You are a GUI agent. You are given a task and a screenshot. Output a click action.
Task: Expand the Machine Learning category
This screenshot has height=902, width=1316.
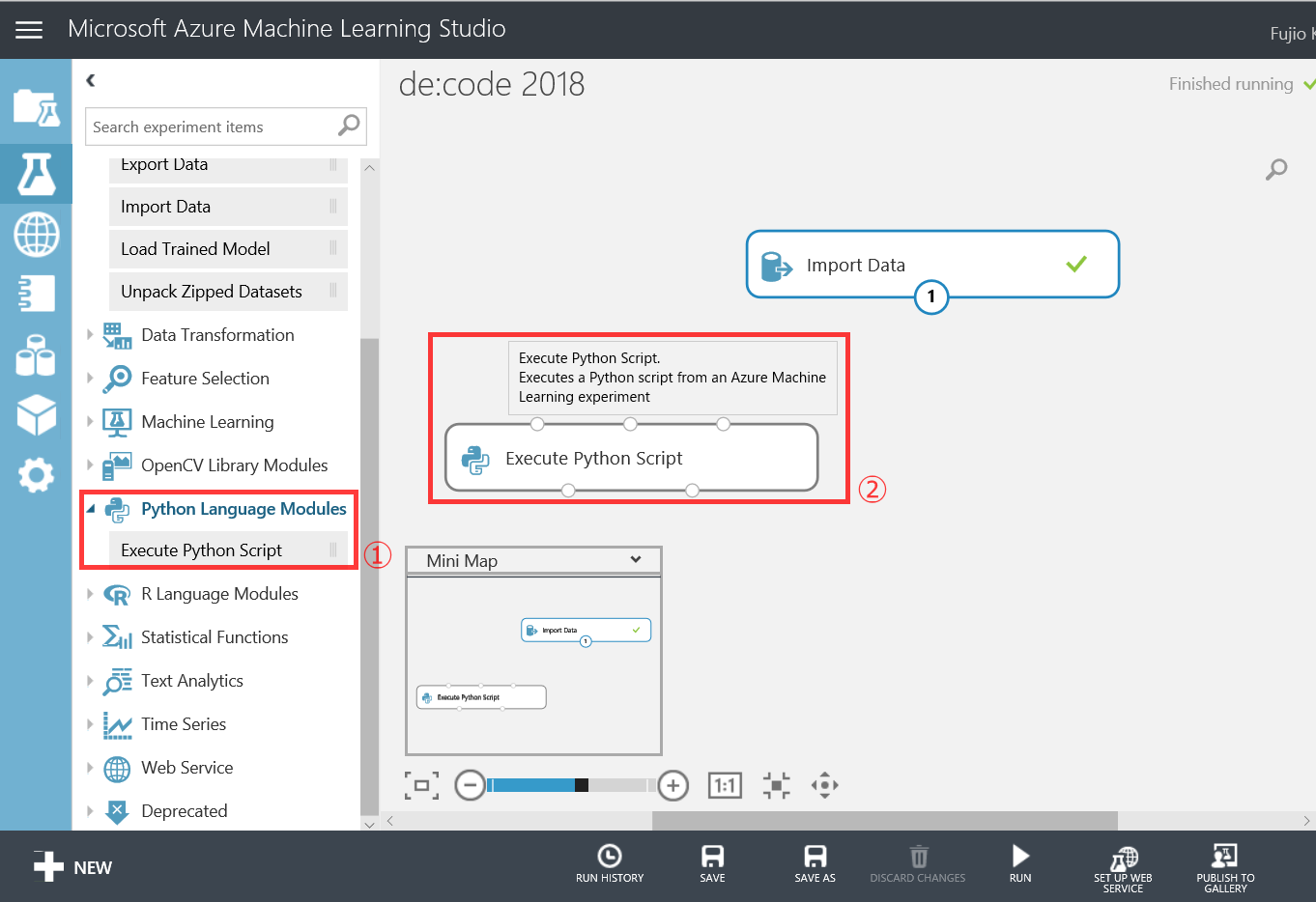(x=91, y=422)
